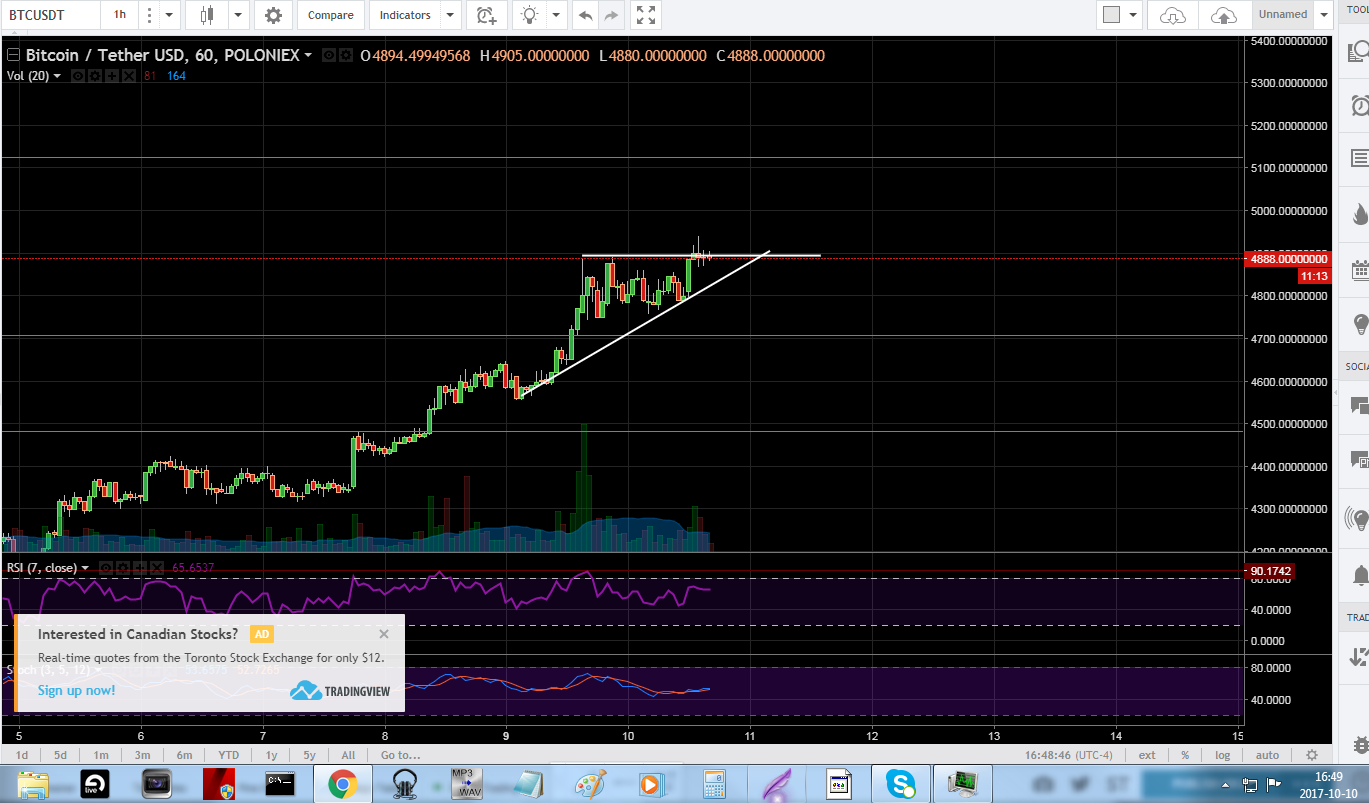Close the Canadian Stocks ad popup
The image size is (1369, 803).
tap(384, 633)
